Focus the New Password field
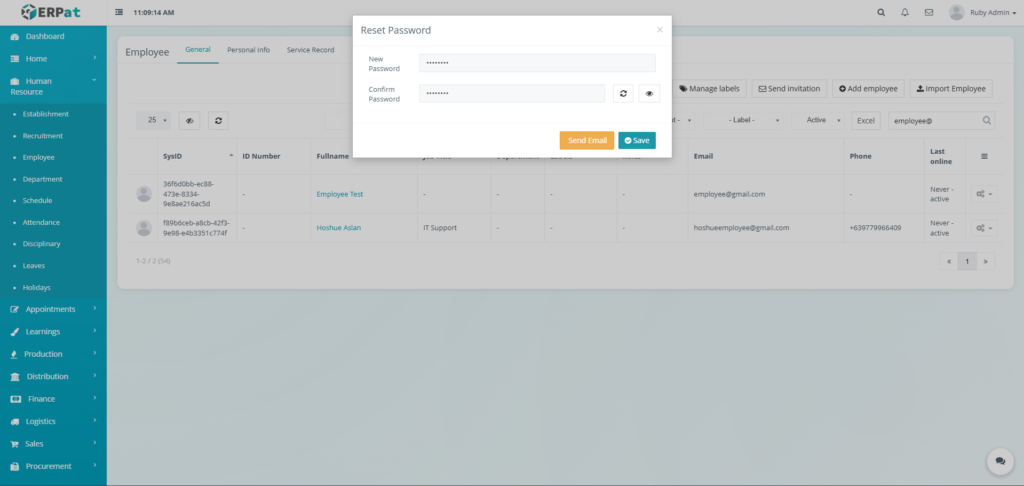 coord(537,63)
